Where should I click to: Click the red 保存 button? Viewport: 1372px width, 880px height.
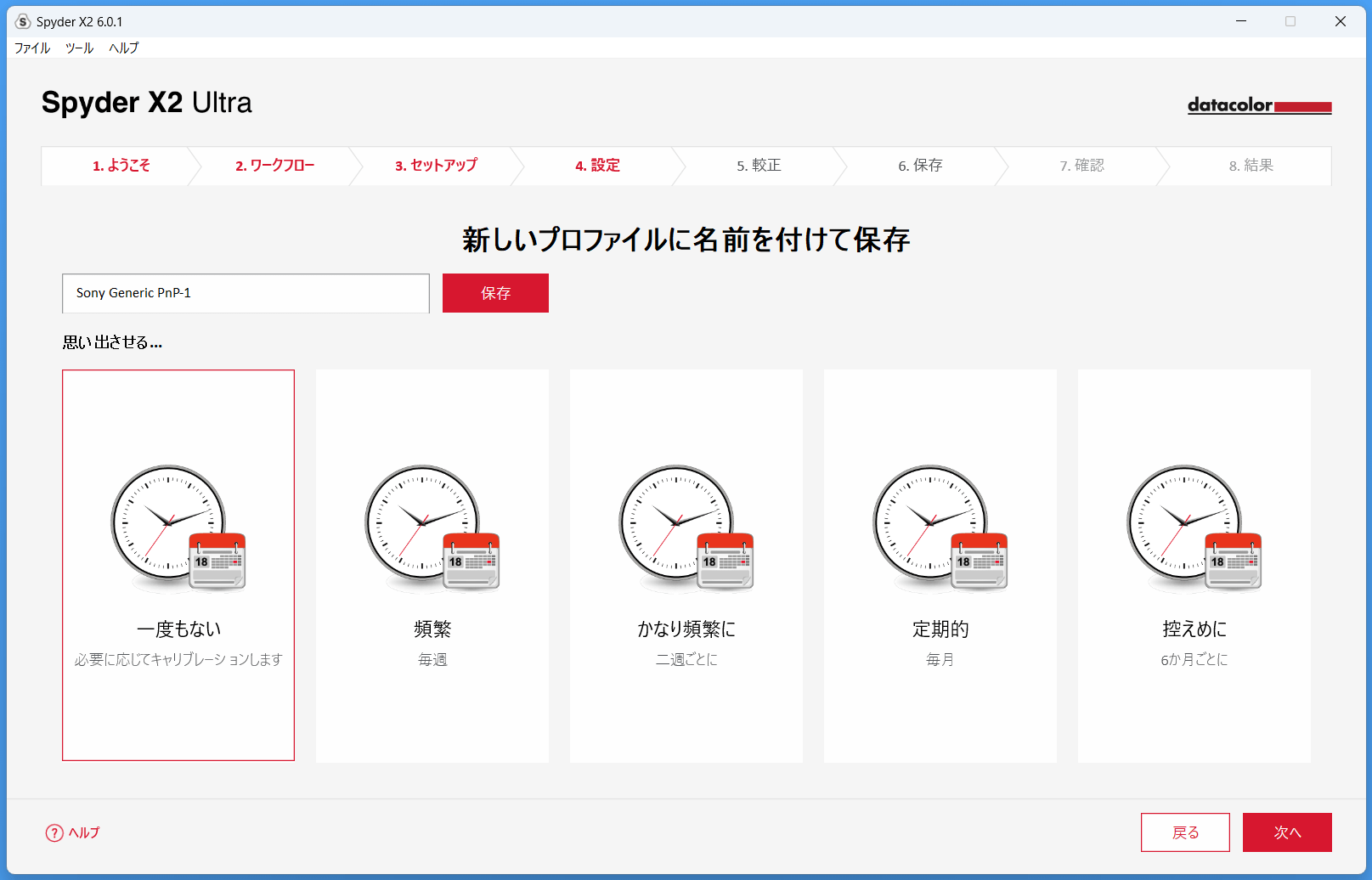click(495, 293)
